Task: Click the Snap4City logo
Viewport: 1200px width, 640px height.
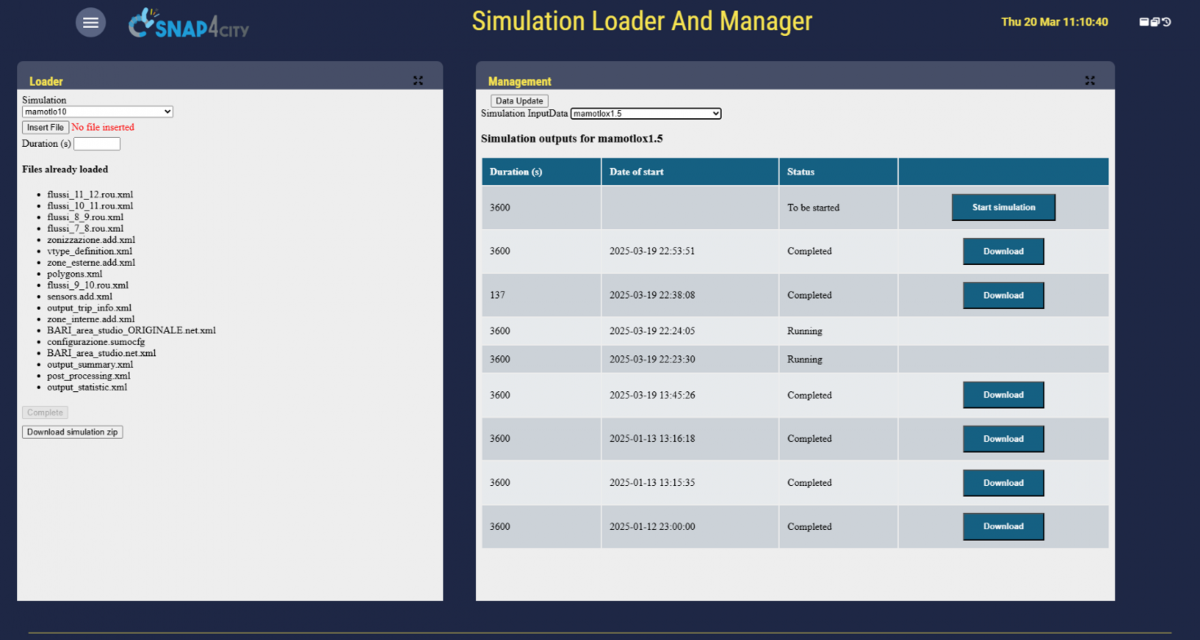Action: point(189,23)
